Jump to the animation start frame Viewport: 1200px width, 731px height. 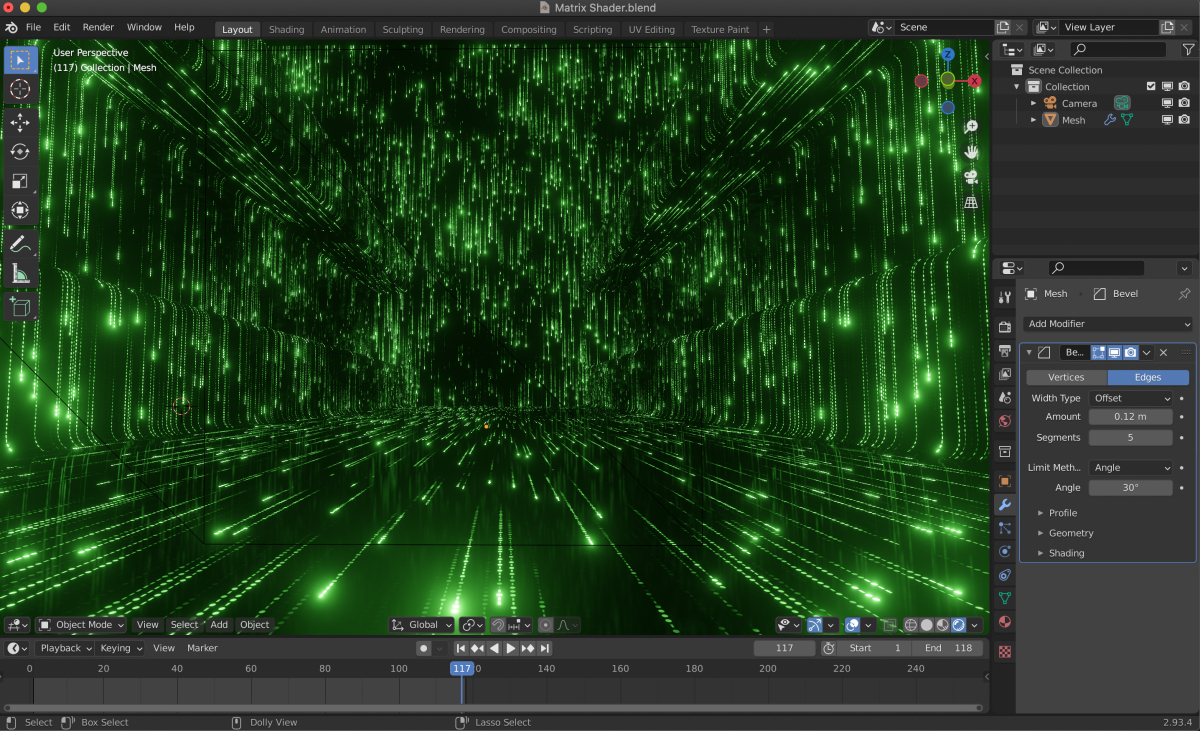pyautogui.click(x=461, y=648)
